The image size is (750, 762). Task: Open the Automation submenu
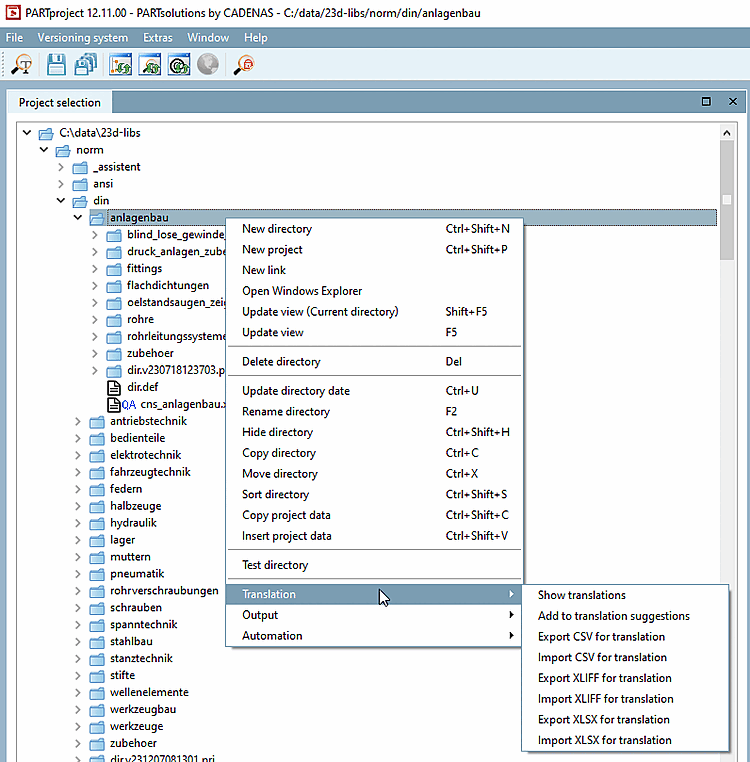pyautogui.click(x=374, y=636)
